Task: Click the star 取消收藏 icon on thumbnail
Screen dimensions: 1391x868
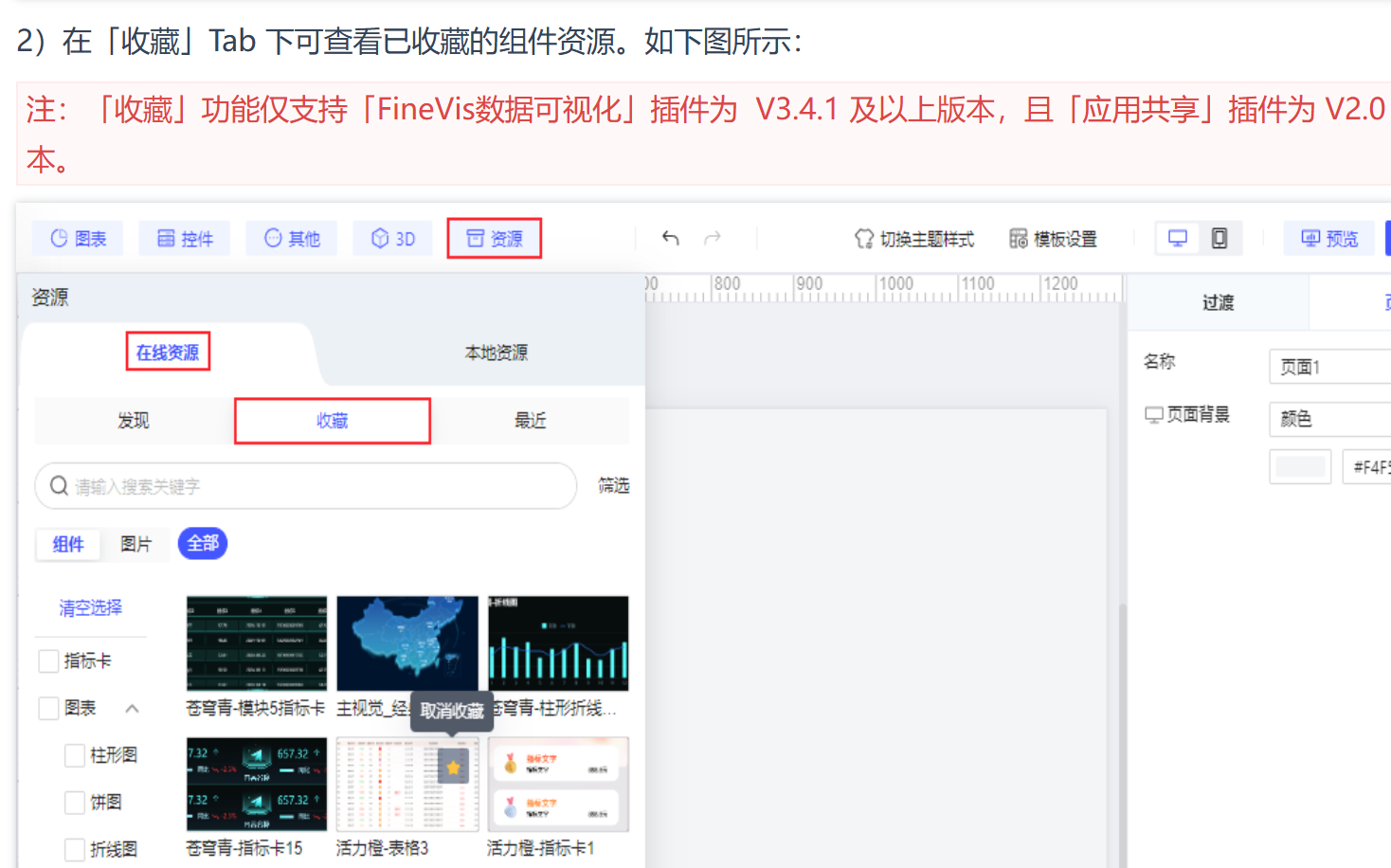Action: pyautogui.click(x=453, y=768)
